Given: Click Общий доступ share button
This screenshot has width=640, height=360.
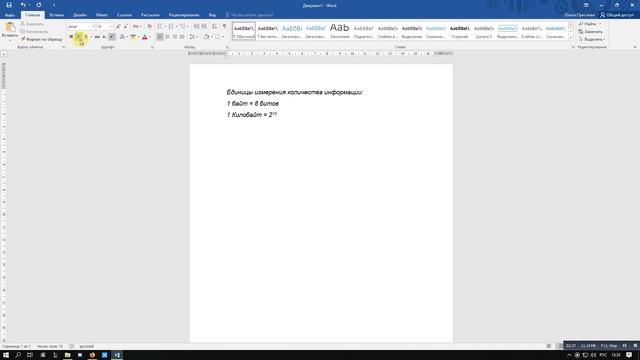Looking at the screenshot, I should [x=617, y=15].
